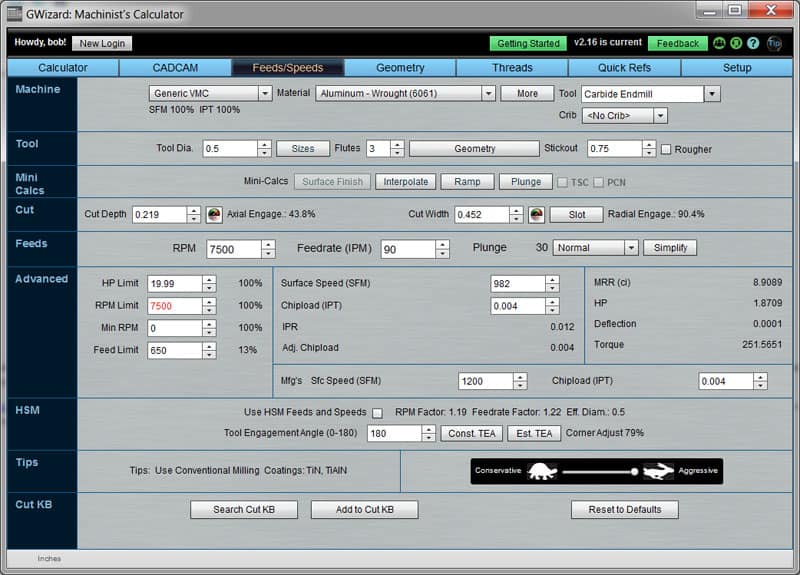This screenshot has width=800, height=575.
Task: Enable the PCN checkbox
Action: tap(598, 182)
